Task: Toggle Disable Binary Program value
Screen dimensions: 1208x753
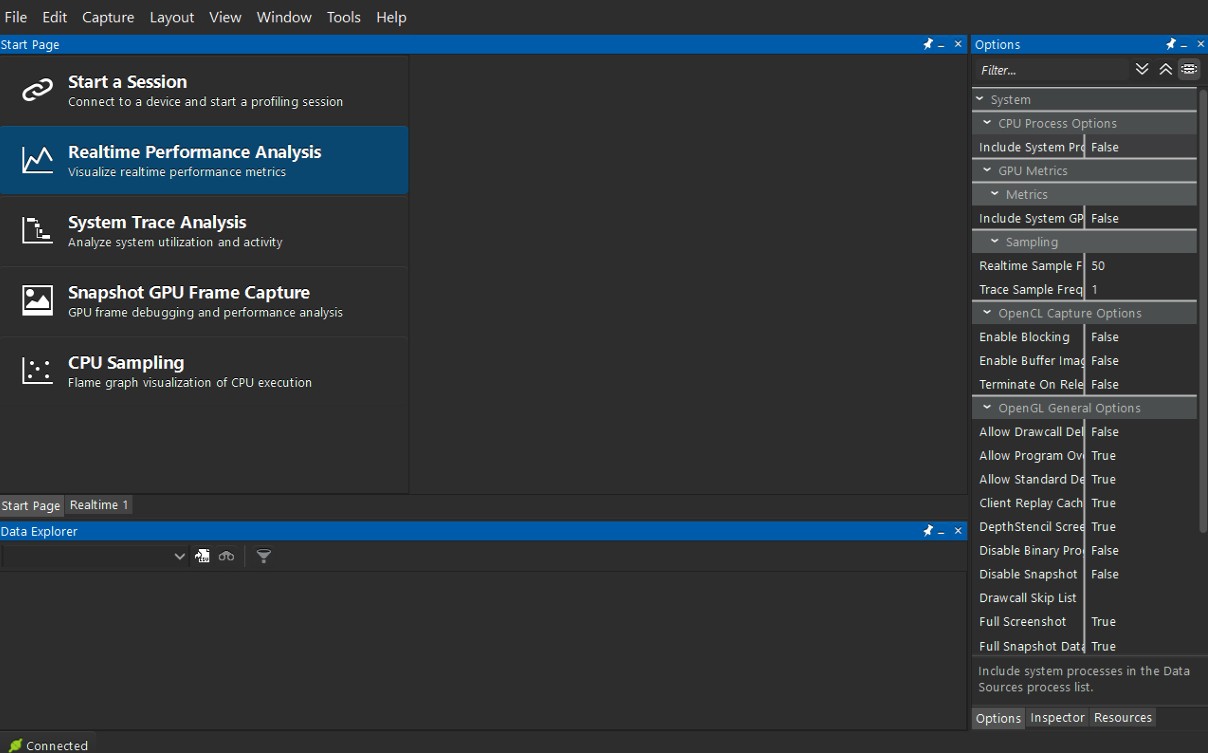Action: [1141, 551]
